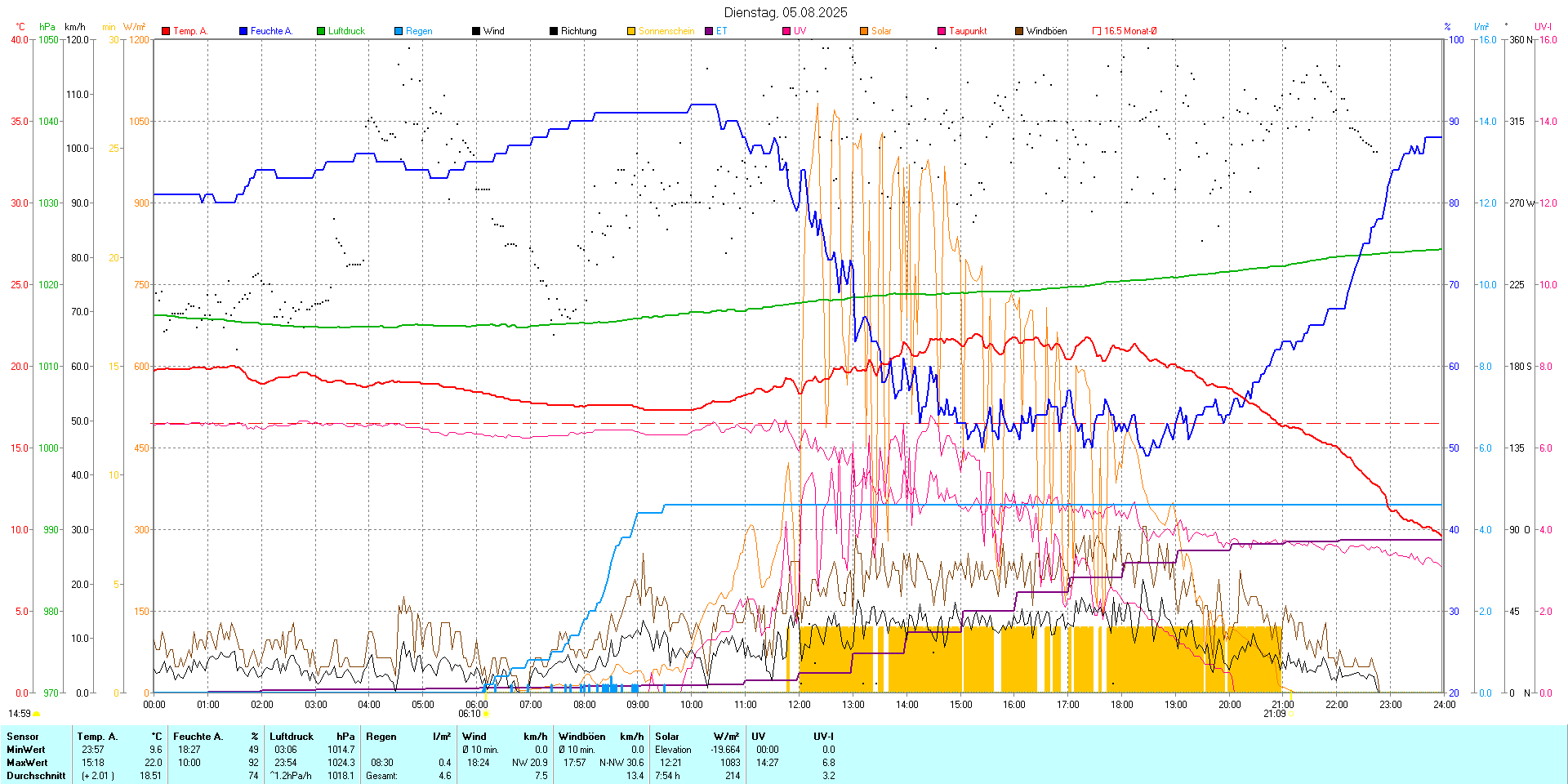Image resolution: width=1568 pixels, height=784 pixels.
Task: Click the sunrise icon next to 06:10
Action: (487, 714)
